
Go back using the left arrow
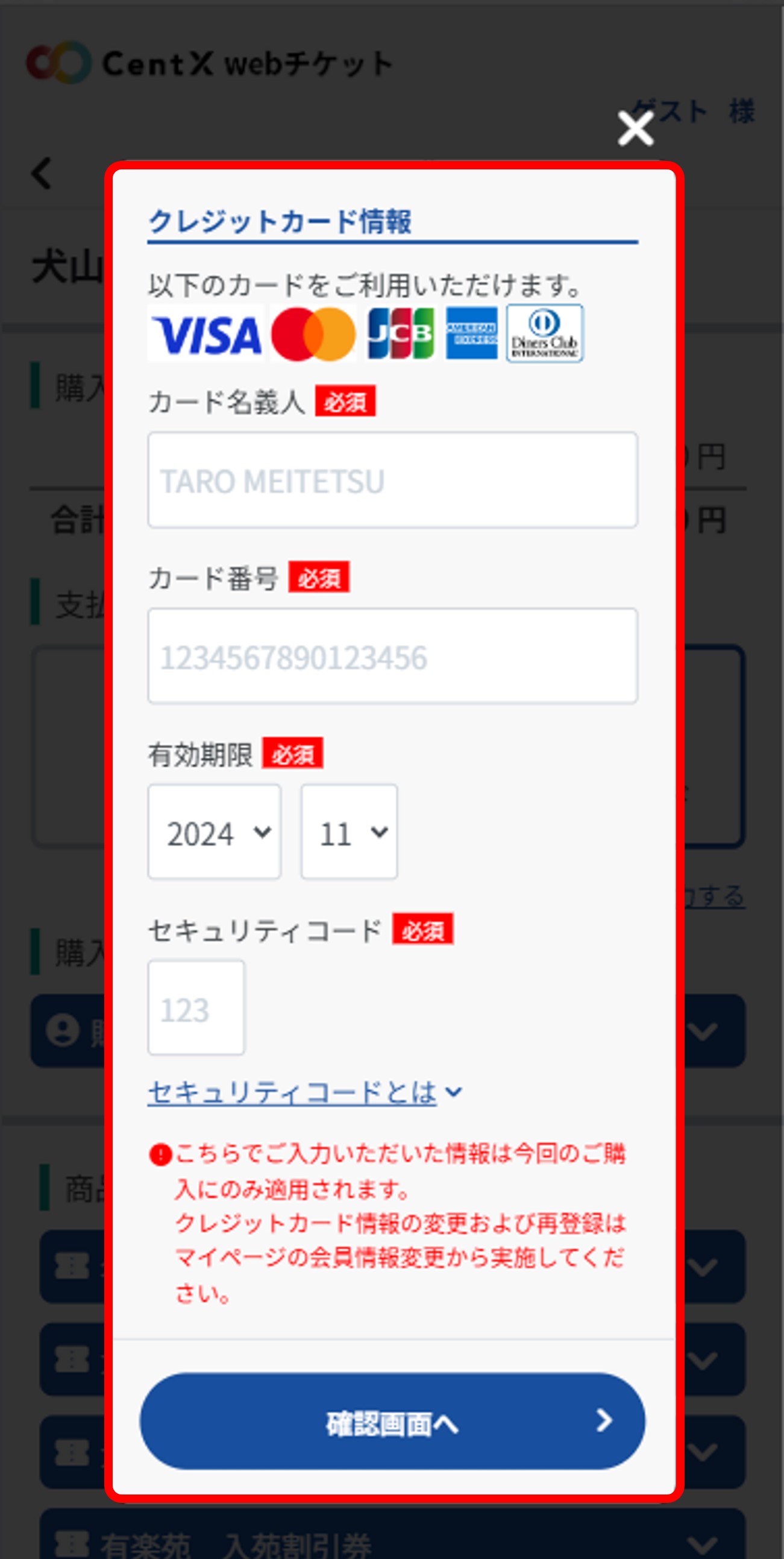tap(42, 174)
